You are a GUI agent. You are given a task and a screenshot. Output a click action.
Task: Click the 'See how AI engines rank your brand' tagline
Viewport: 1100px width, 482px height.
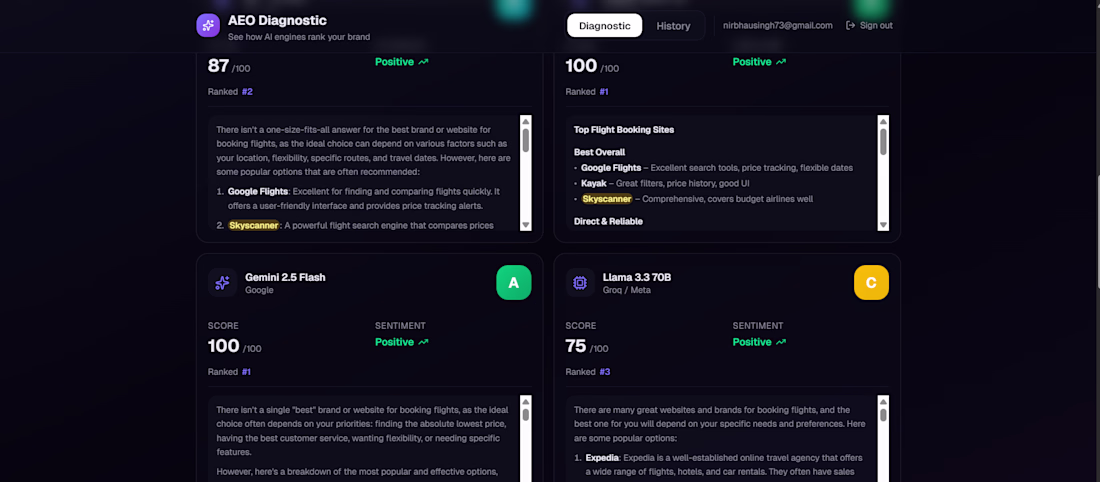(299, 36)
